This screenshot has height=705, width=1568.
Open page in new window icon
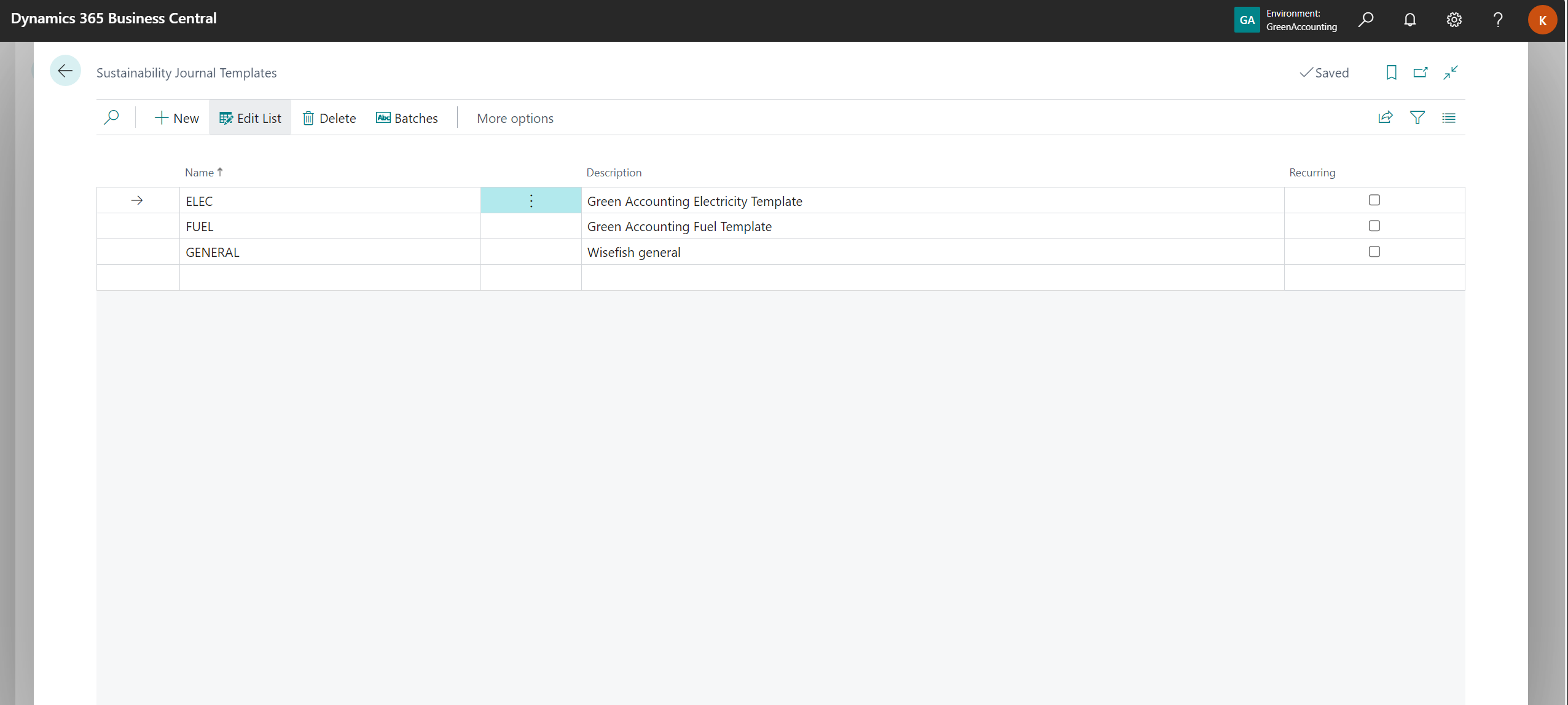pyautogui.click(x=1420, y=73)
